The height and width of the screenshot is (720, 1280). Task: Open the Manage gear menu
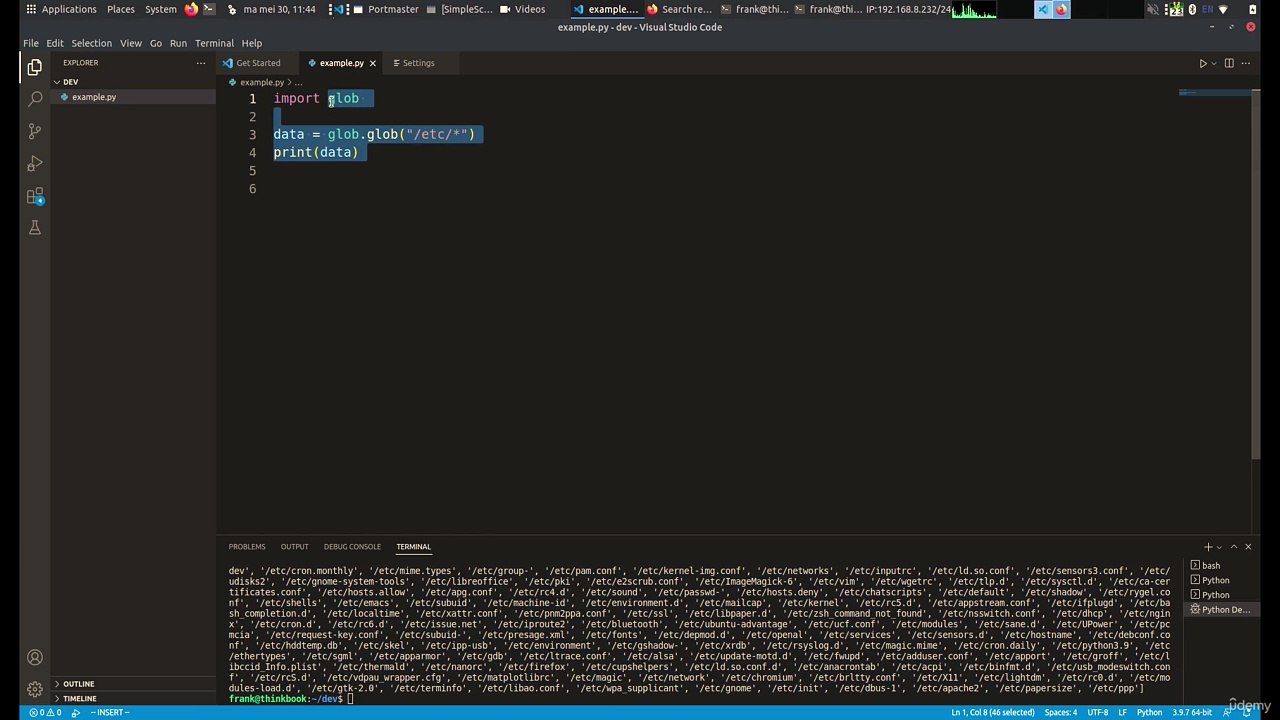pos(35,689)
